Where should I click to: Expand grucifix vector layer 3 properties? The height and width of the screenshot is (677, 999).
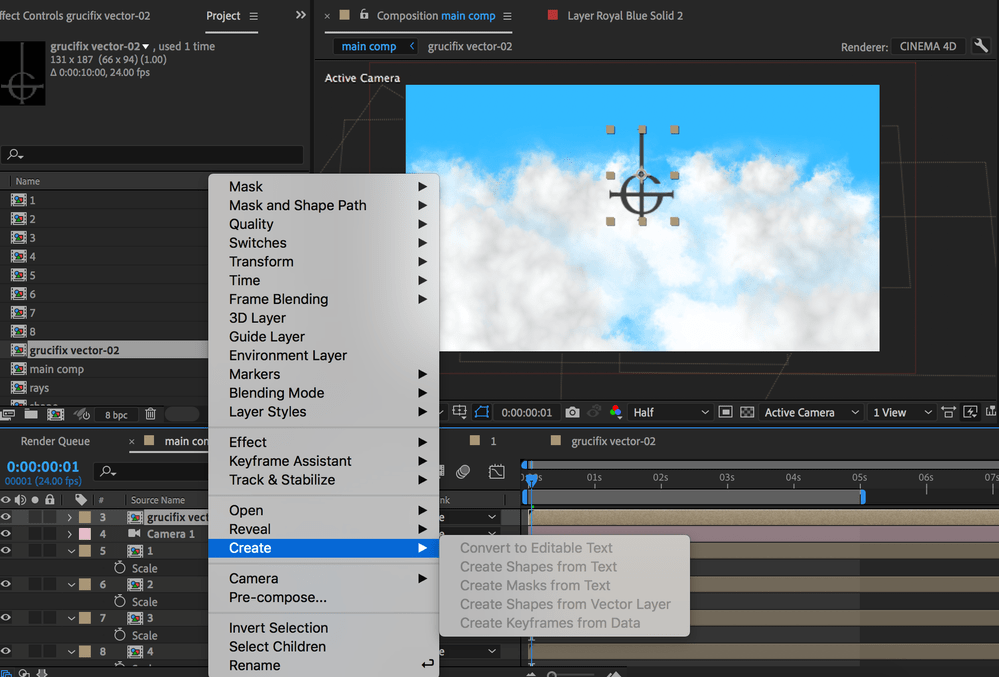coord(70,517)
